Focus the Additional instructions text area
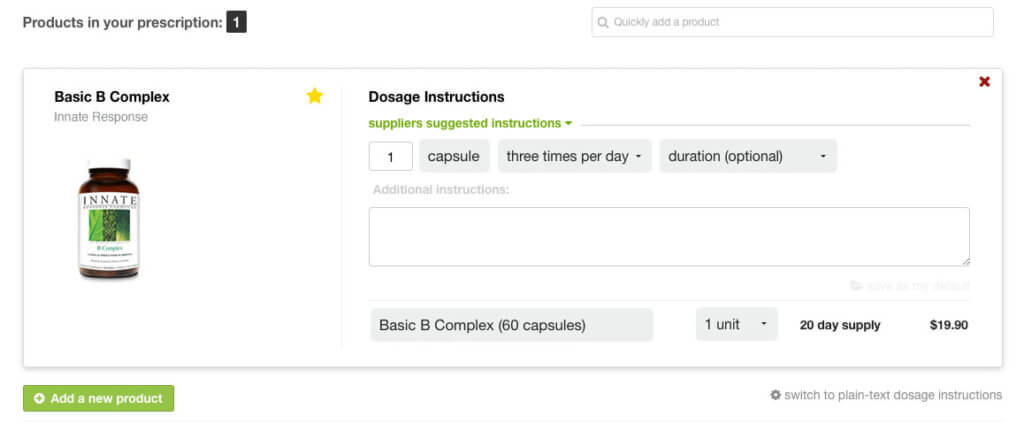The image size is (1024, 424). click(669, 236)
